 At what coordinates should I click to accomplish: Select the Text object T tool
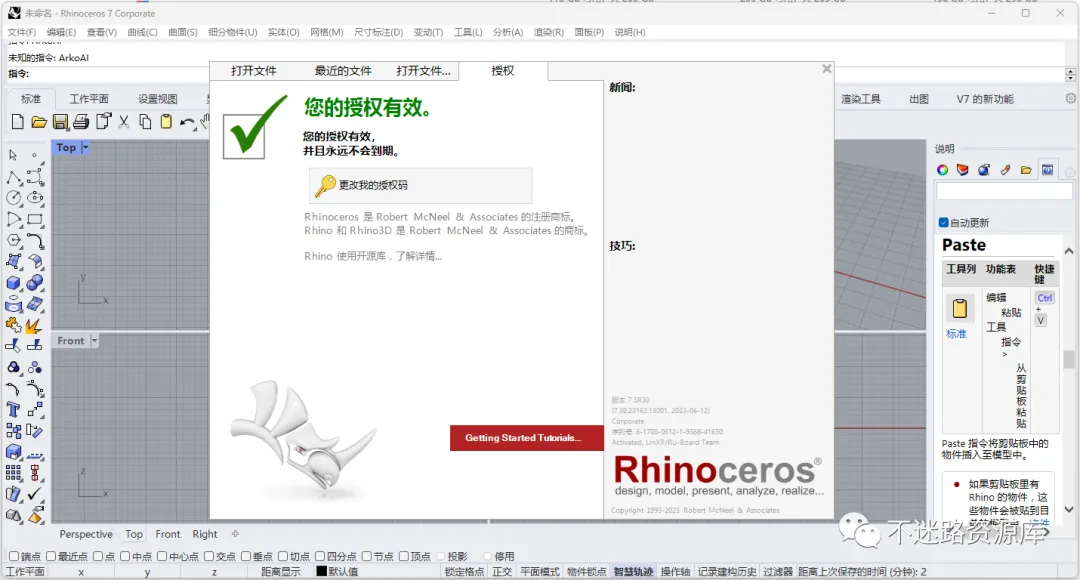(x=13, y=410)
